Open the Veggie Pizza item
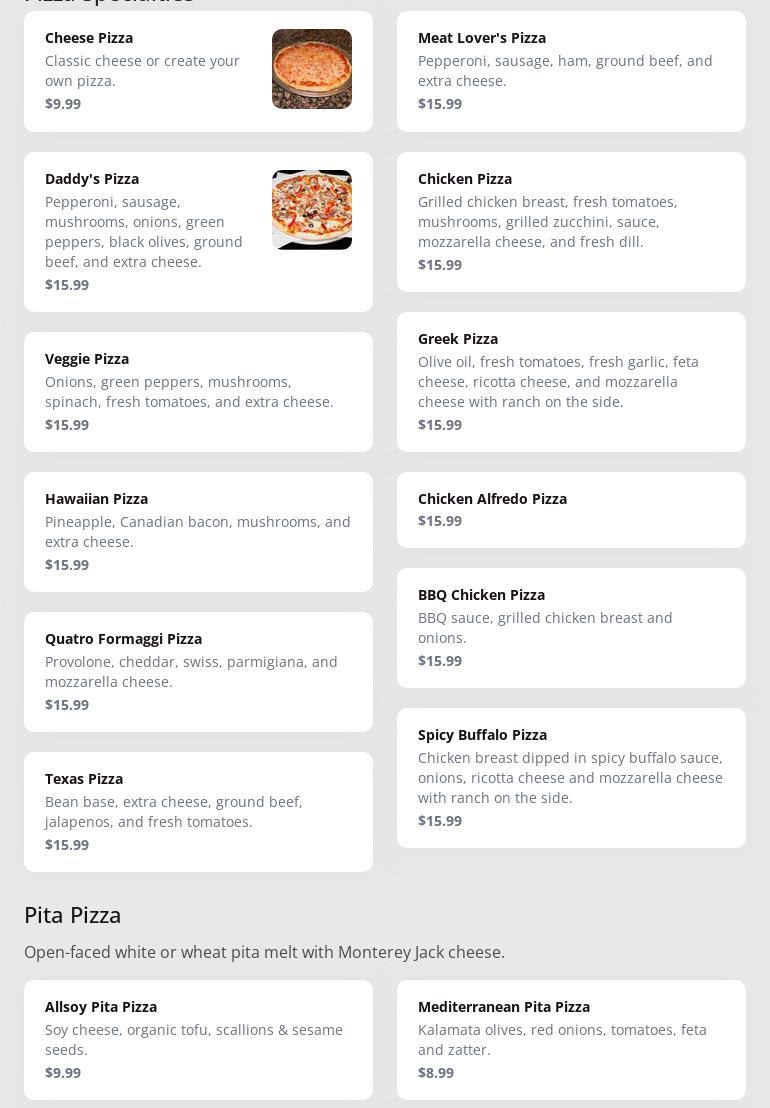 (x=198, y=392)
